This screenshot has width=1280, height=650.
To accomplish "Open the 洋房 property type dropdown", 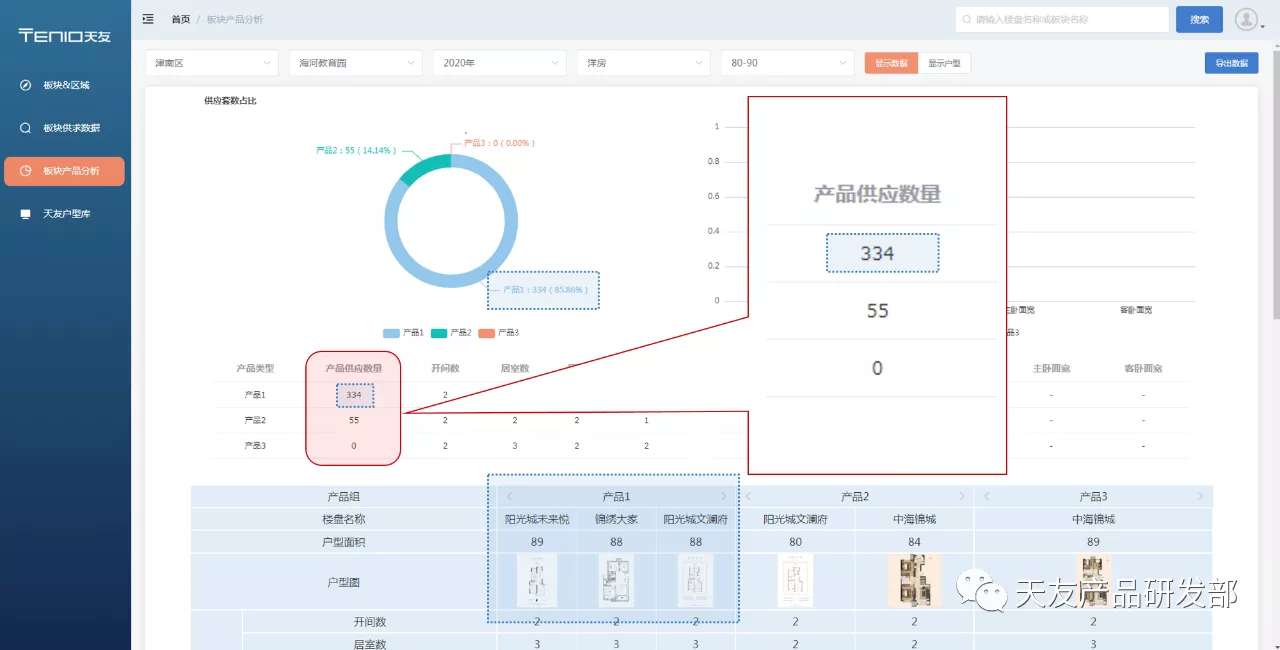I will (x=643, y=62).
